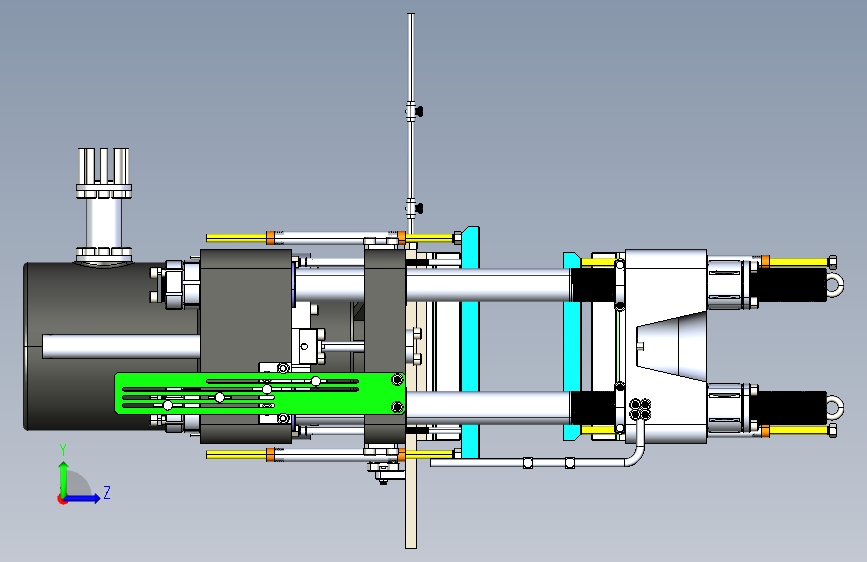The image size is (867, 562).
Task: Select the beige vertical bar extending downward
Action: [411, 498]
